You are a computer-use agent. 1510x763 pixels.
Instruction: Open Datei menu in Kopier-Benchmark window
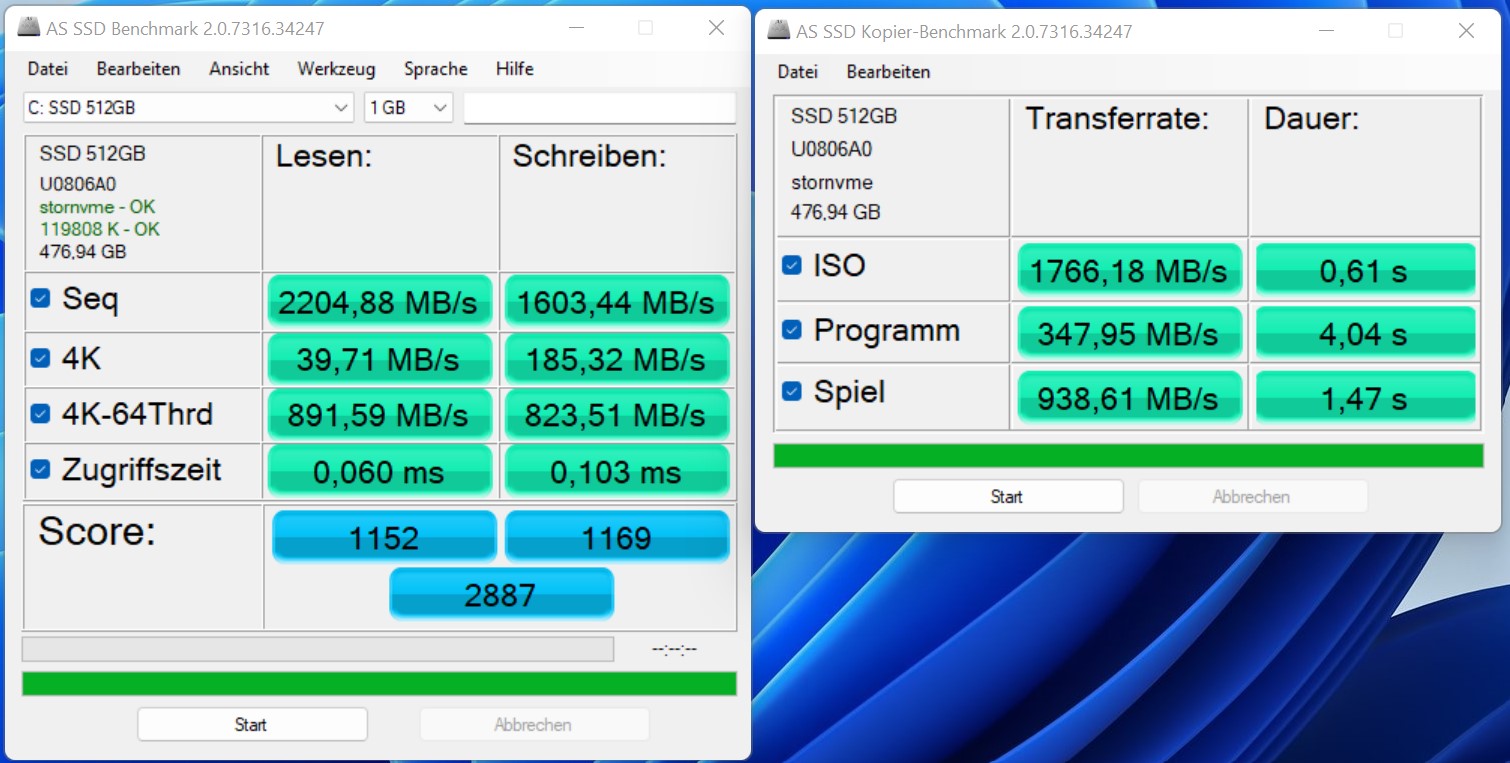[x=797, y=72]
